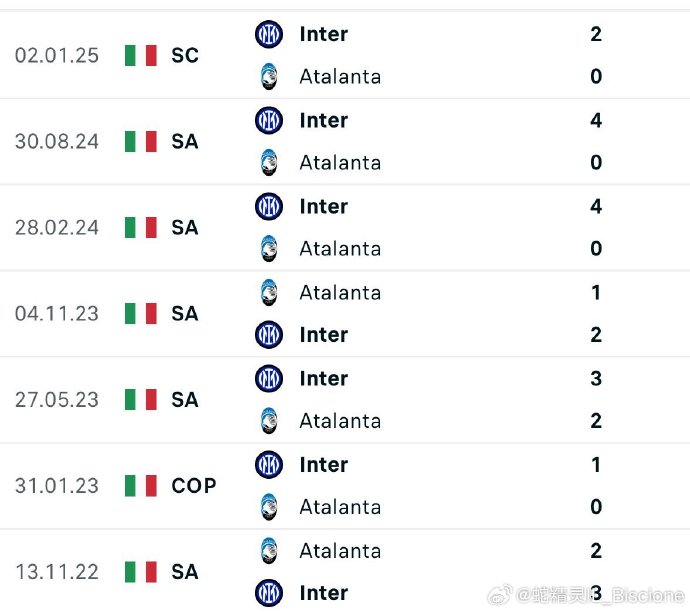The width and height of the screenshot is (690, 612).
Task: Open the COP competition label
Action: [x=194, y=486]
